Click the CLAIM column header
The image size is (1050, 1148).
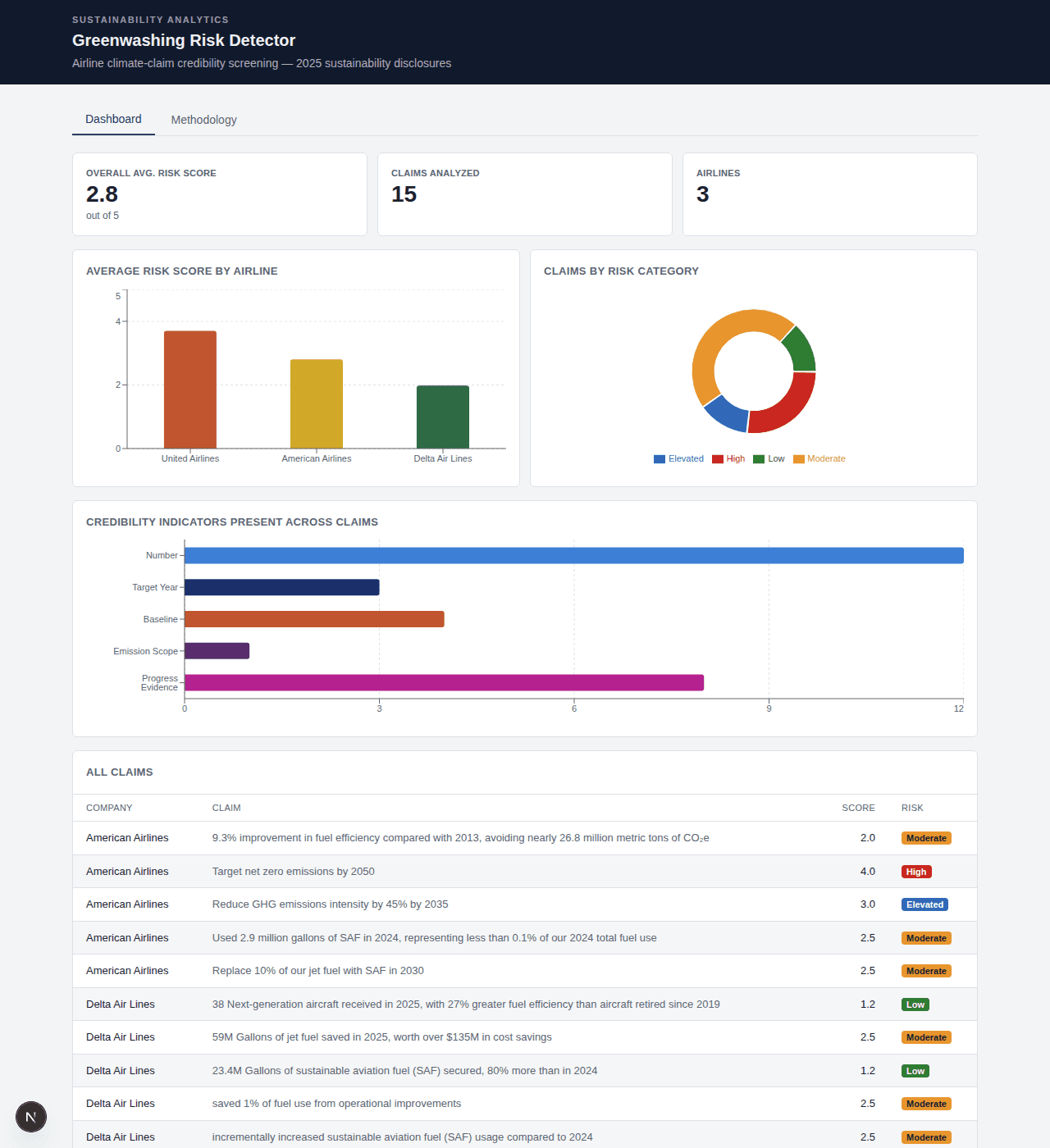coord(226,808)
